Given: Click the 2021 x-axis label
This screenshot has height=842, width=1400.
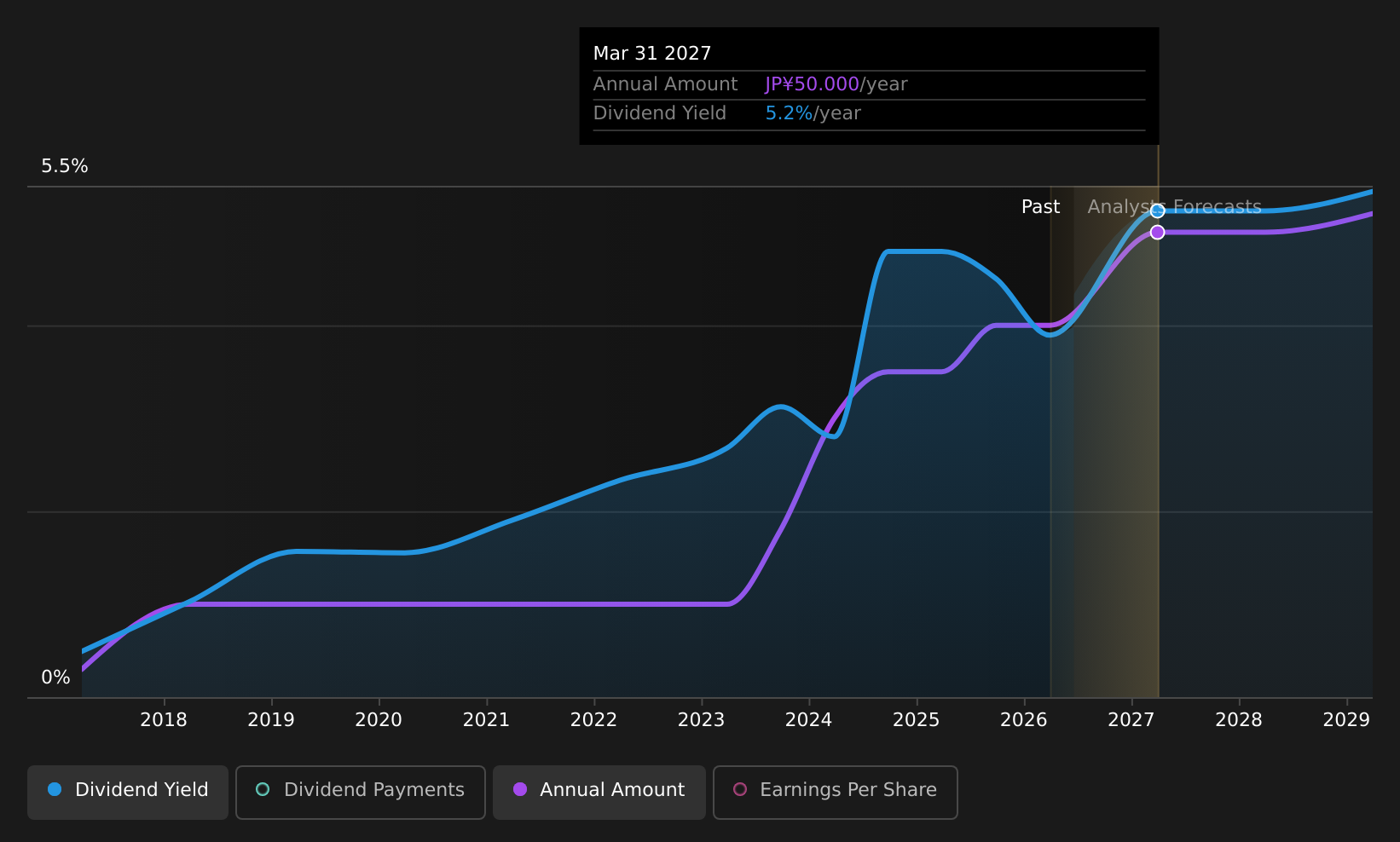Looking at the screenshot, I should [x=486, y=720].
